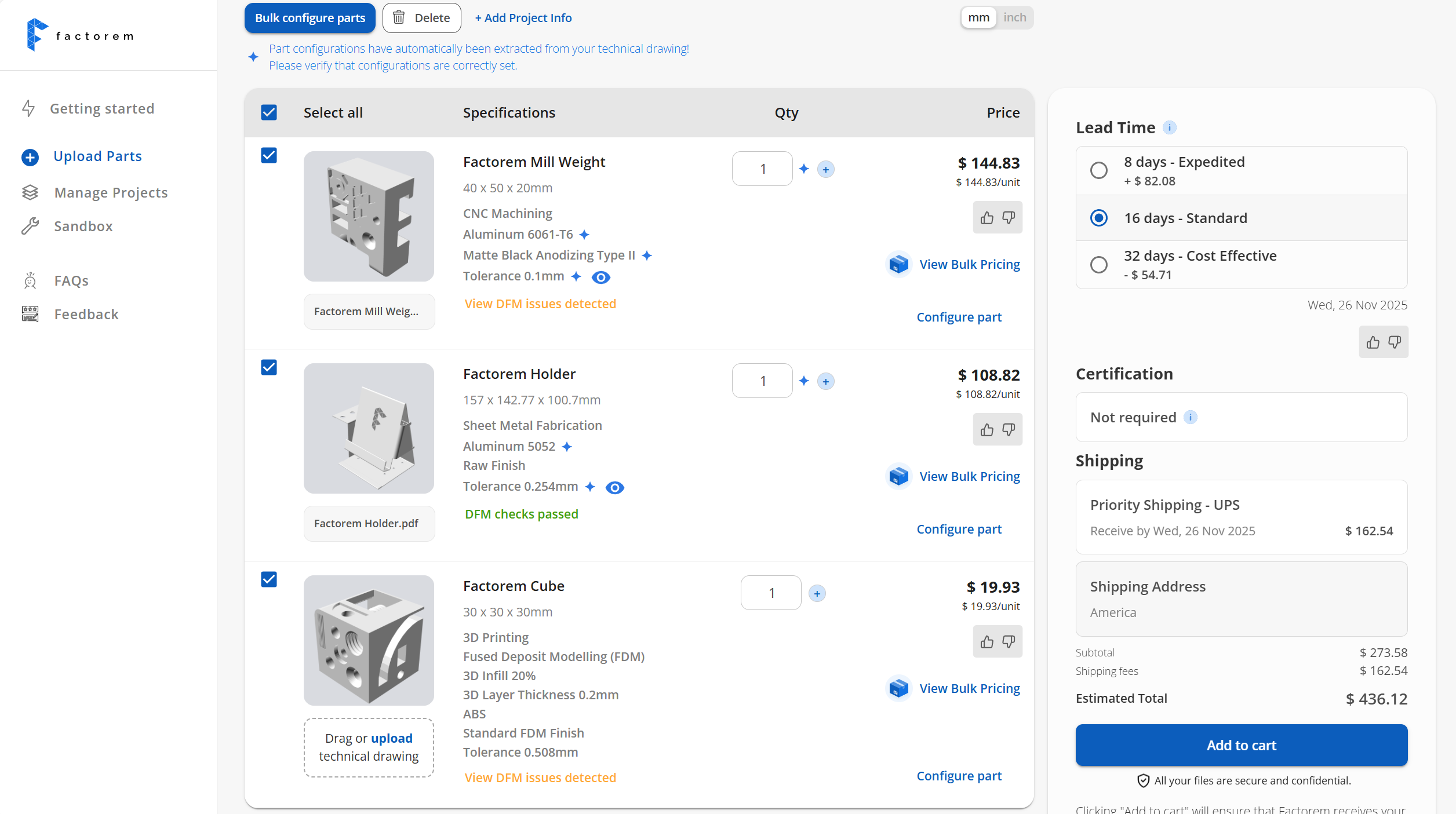Open View Bulk Pricing for Factorem Cube
This screenshot has height=814, width=1456.
click(x=969, y=688)
